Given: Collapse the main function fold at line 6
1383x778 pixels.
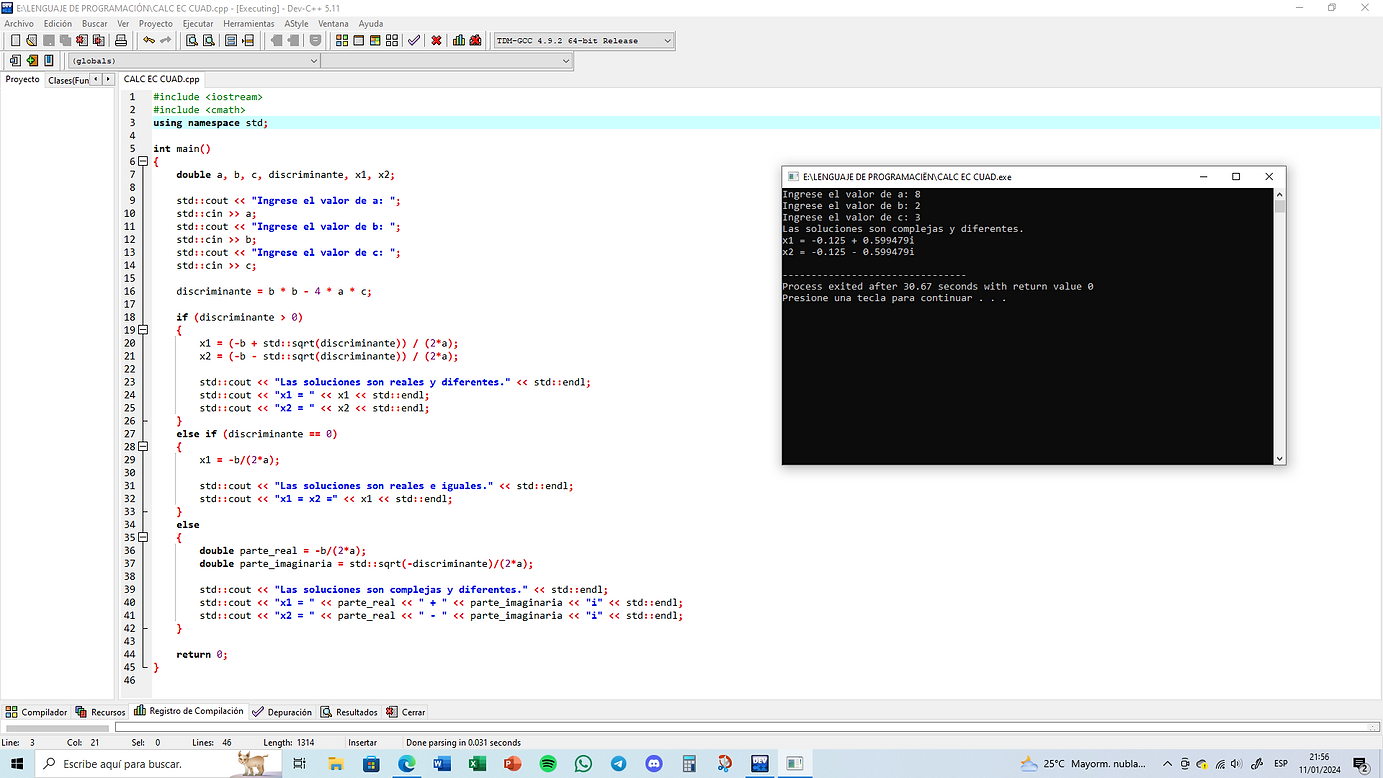Looking at the screenshot, I should [x=142, y=161].
